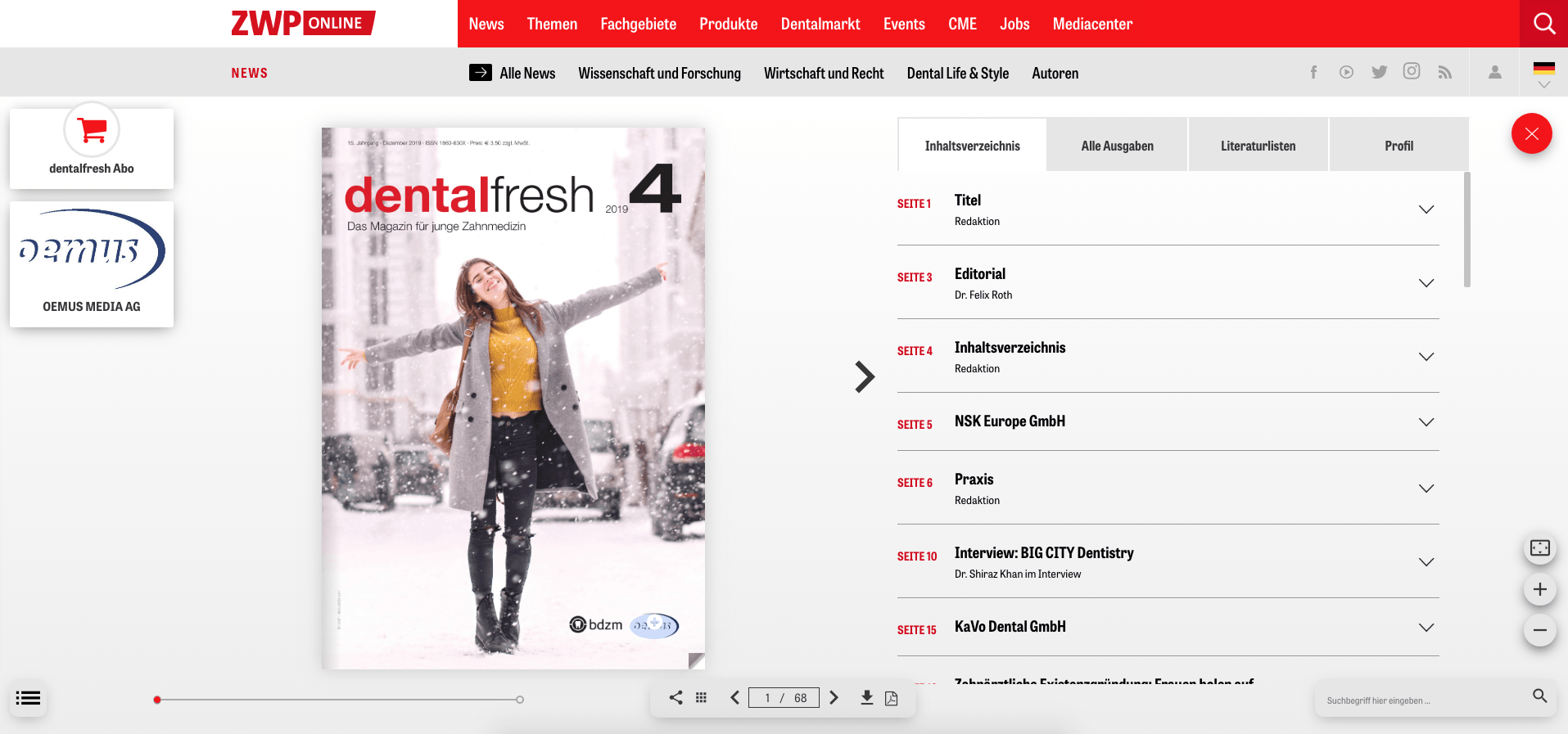Open the Alle News link

tap(527, 73)
